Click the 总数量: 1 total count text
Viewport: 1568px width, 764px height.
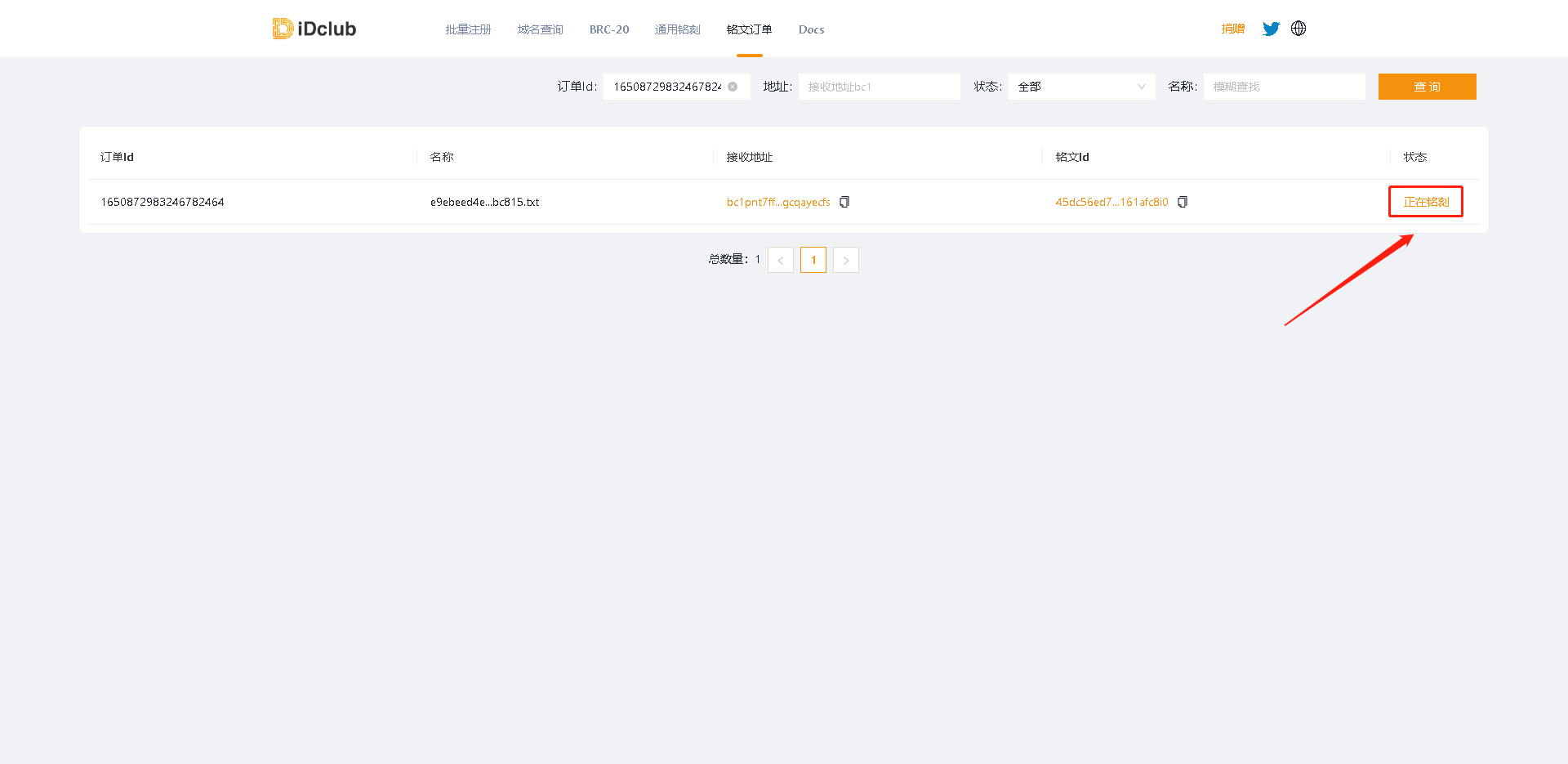[x=734, y=259]
